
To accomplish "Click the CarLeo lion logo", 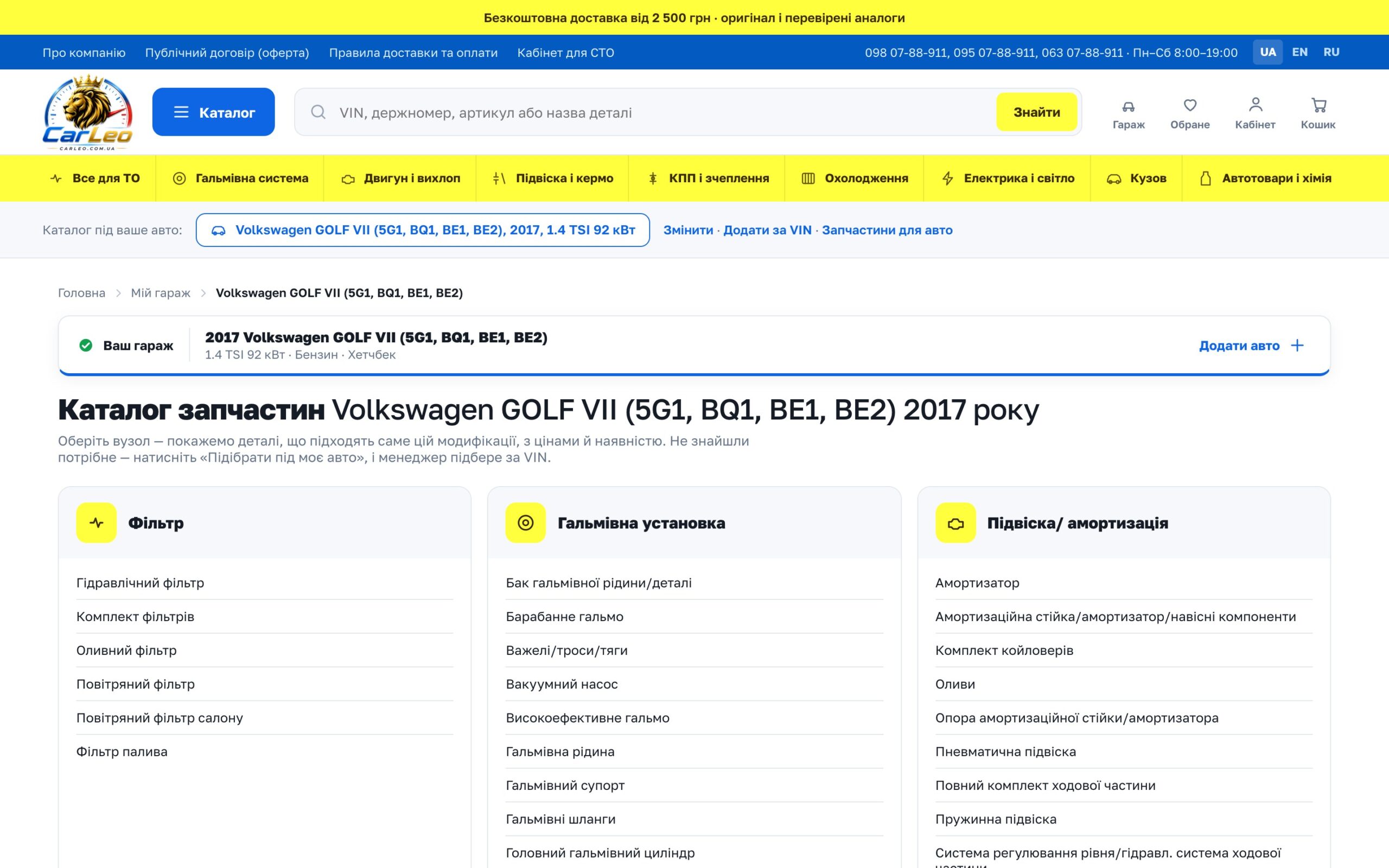I will tap(88, 112).
